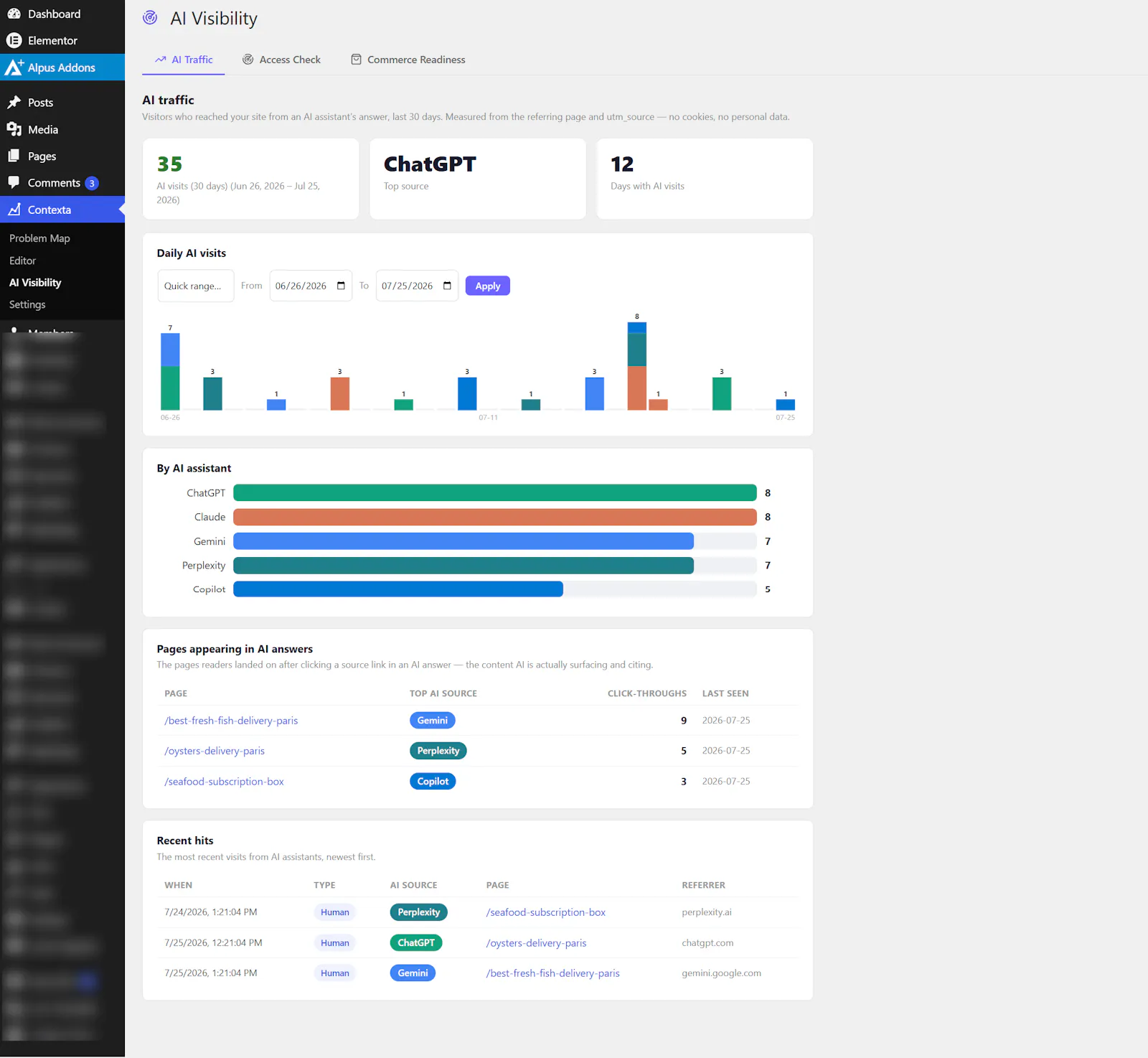The height and width of the screenshot is (1058, 1148).
Task: Switch to the AI Traffic tab
Action: (x=184, y=60)
